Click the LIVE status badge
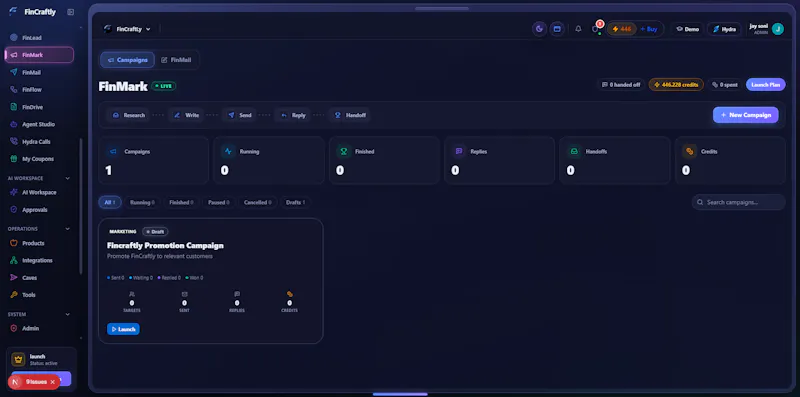This screenshot has width=800, height=397. [x=164, y=86]
